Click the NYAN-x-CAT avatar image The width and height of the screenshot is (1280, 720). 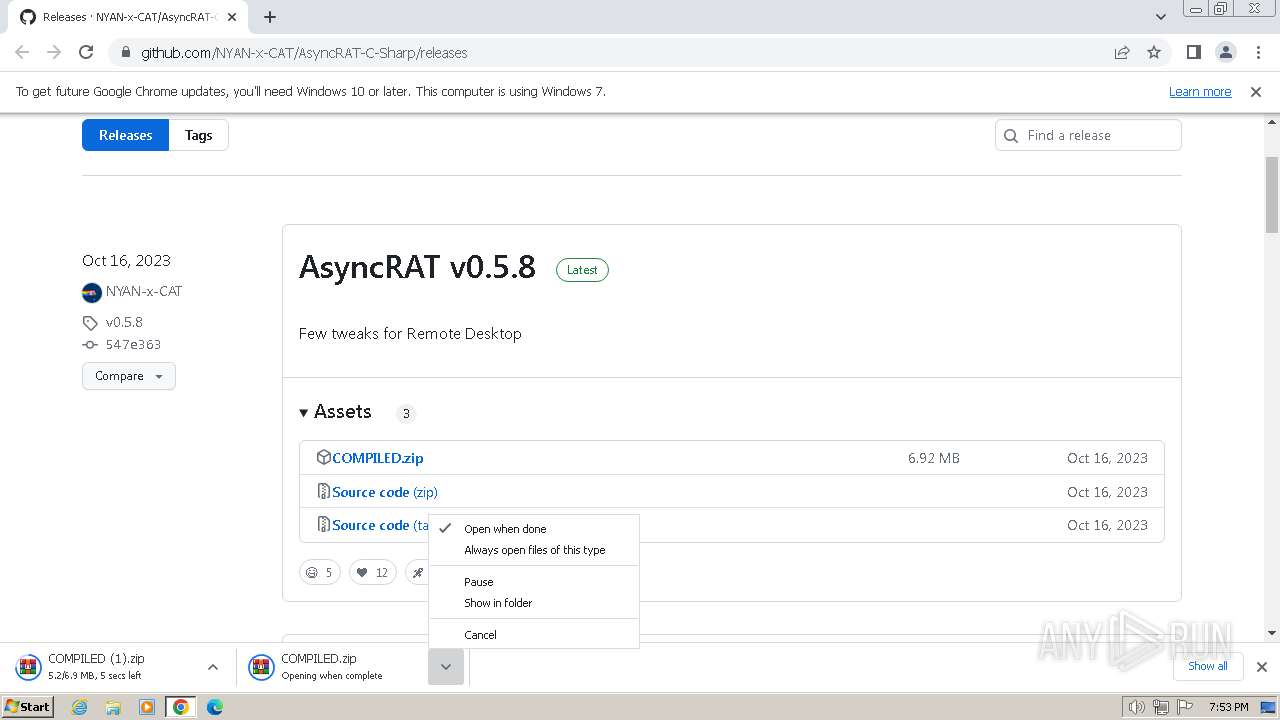pyautogui.click(x=92, y=293)
